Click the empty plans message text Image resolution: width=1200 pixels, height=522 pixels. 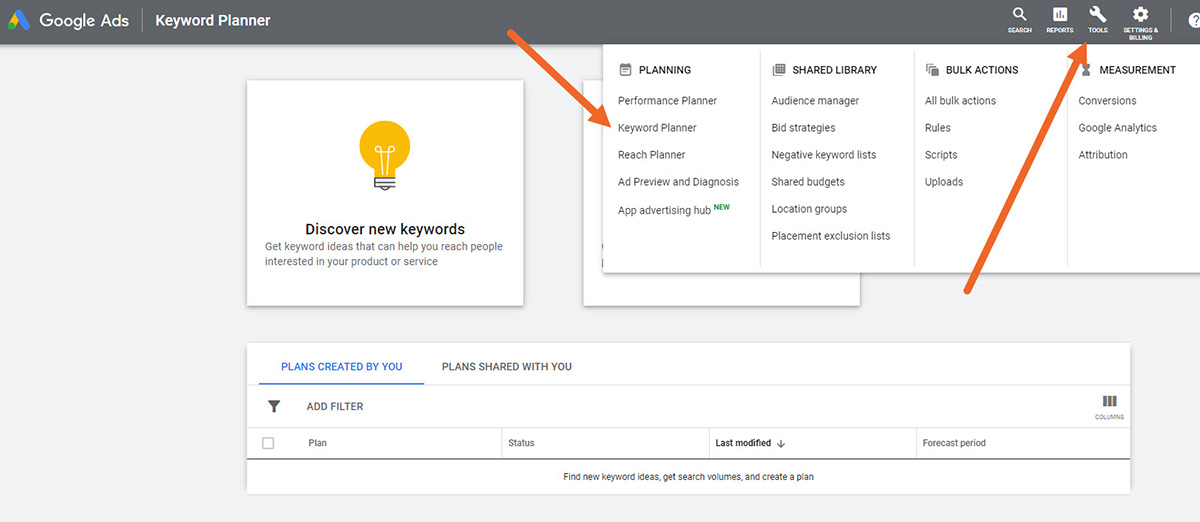(688, 477)
